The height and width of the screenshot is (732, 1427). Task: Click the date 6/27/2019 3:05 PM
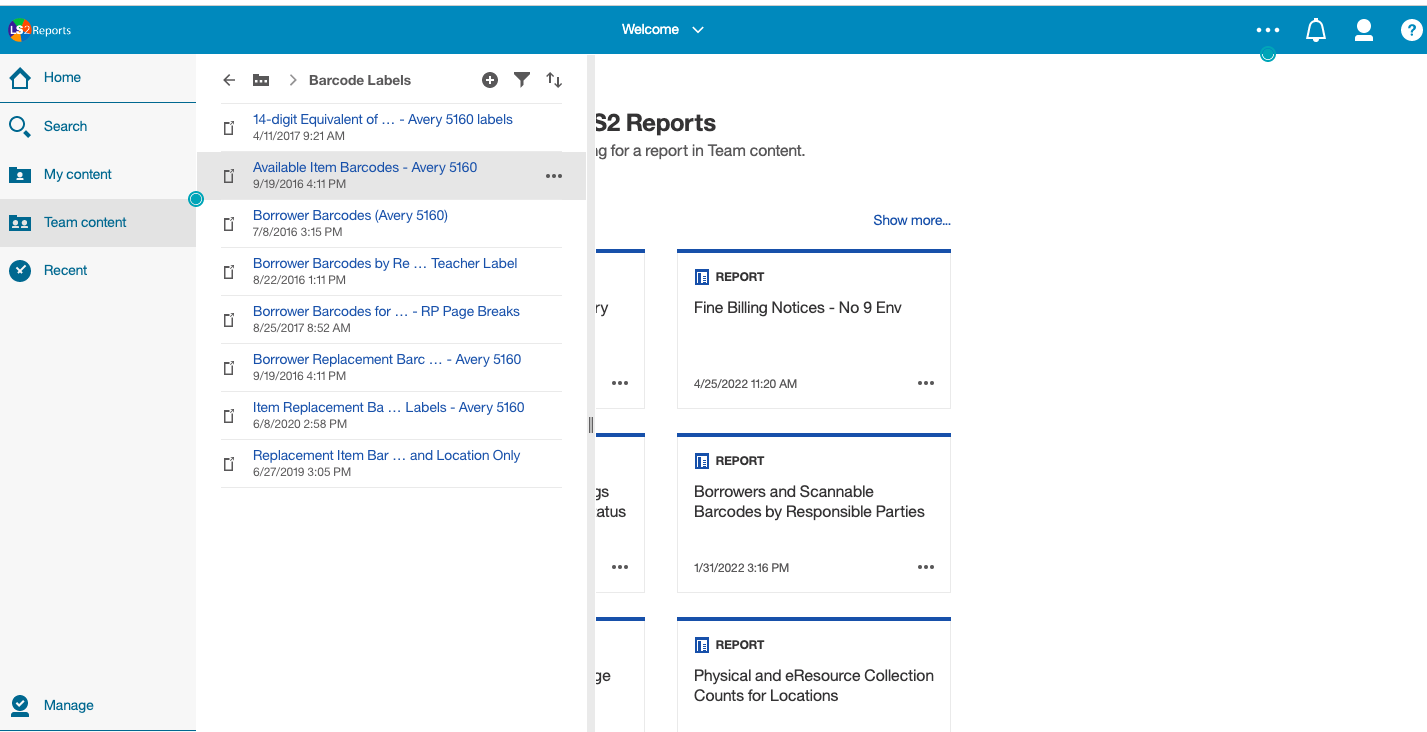(x=302, y=472)
